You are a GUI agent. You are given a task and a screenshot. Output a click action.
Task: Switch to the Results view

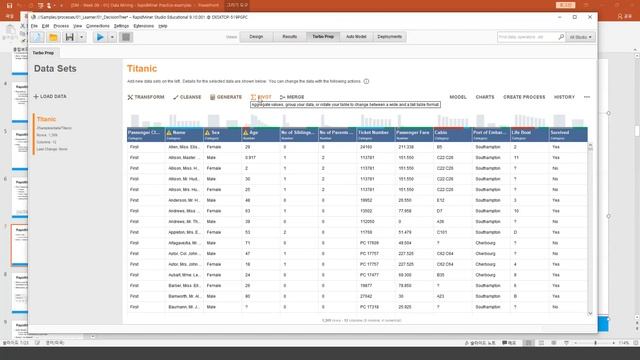coord(290,37)
